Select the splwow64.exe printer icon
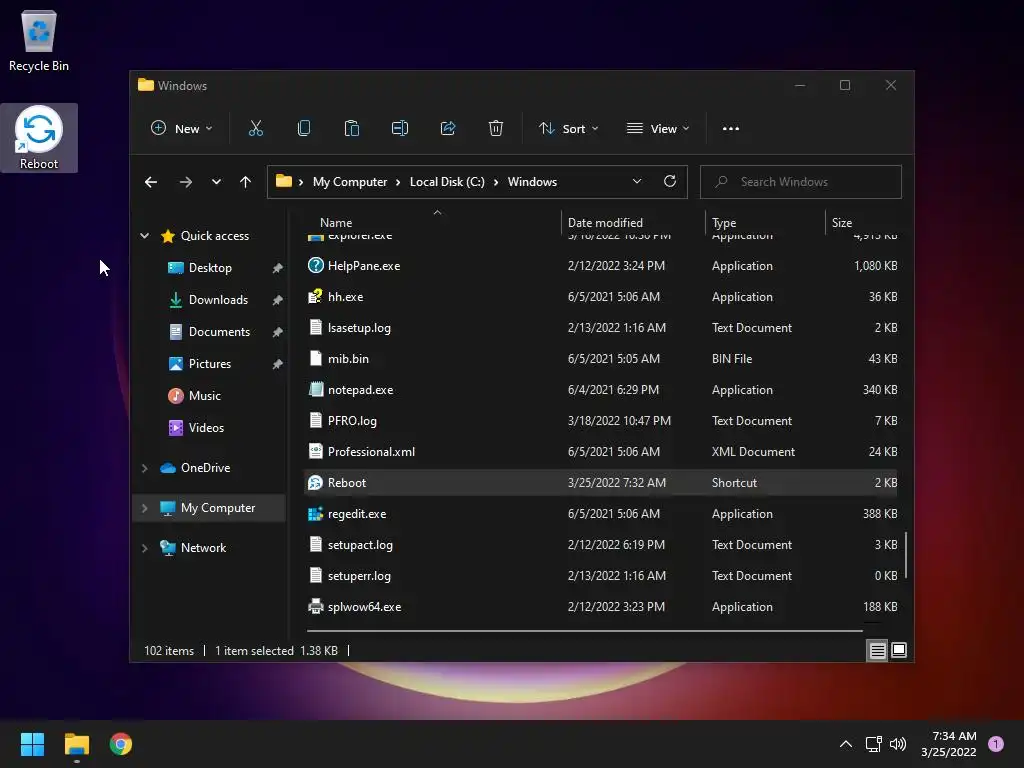The width and height of the screenshot is (1024, 768). pyautogui.click(x=315, y=607)
